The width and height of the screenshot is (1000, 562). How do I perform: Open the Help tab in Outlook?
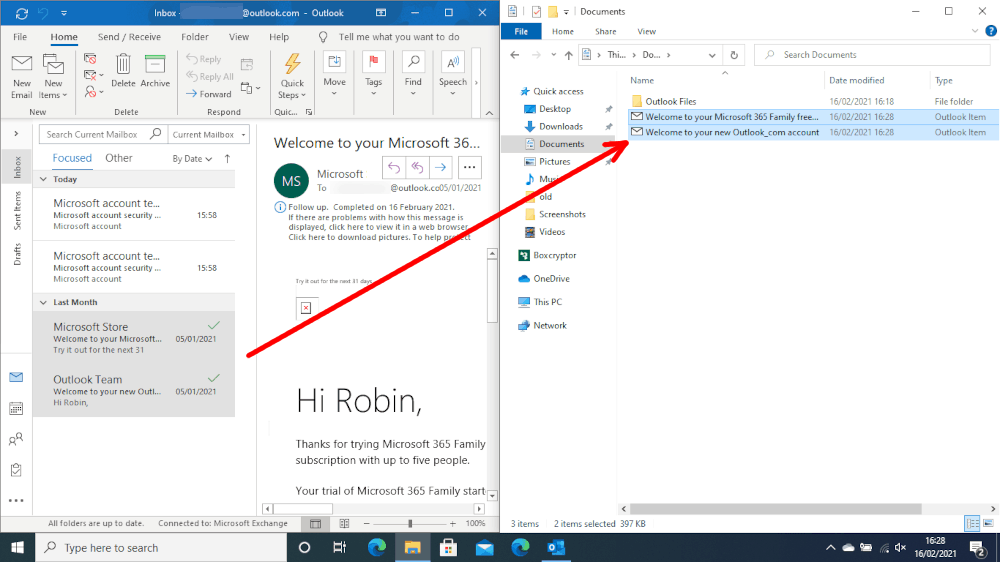tap(279, 37)
